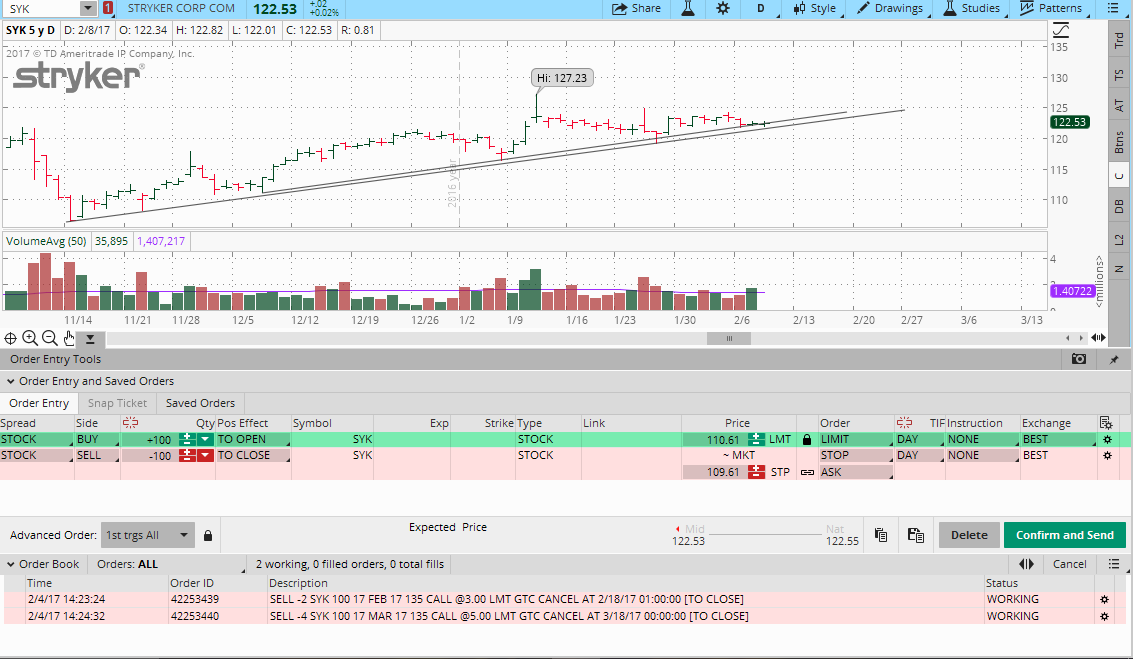Screen dimensions: 1133x659
Task: Toggle the price lock on BUY order row
Action: click(807, 439)
